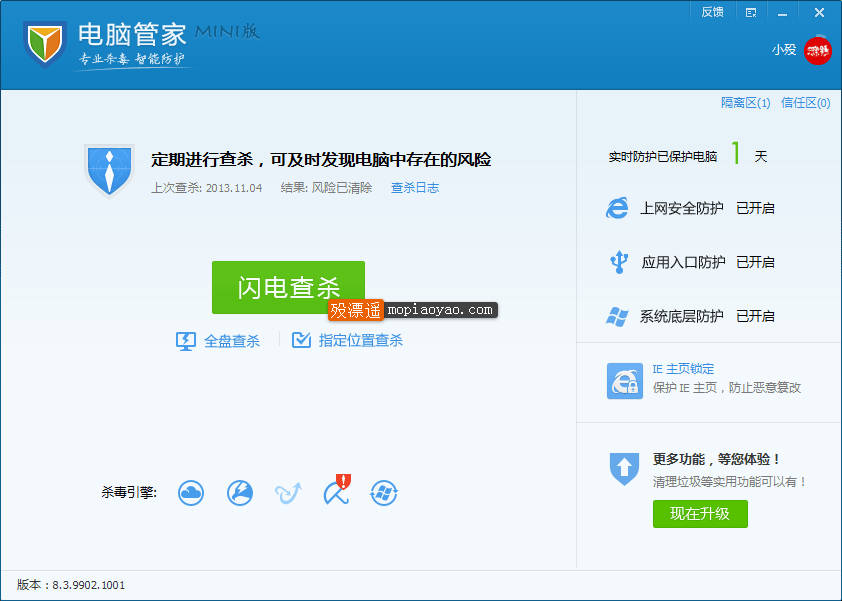This screenshot has width=842, height=601.
Task: Select the Windows repair engine icon
Action: pyautogui.click(x=384, y=493)
